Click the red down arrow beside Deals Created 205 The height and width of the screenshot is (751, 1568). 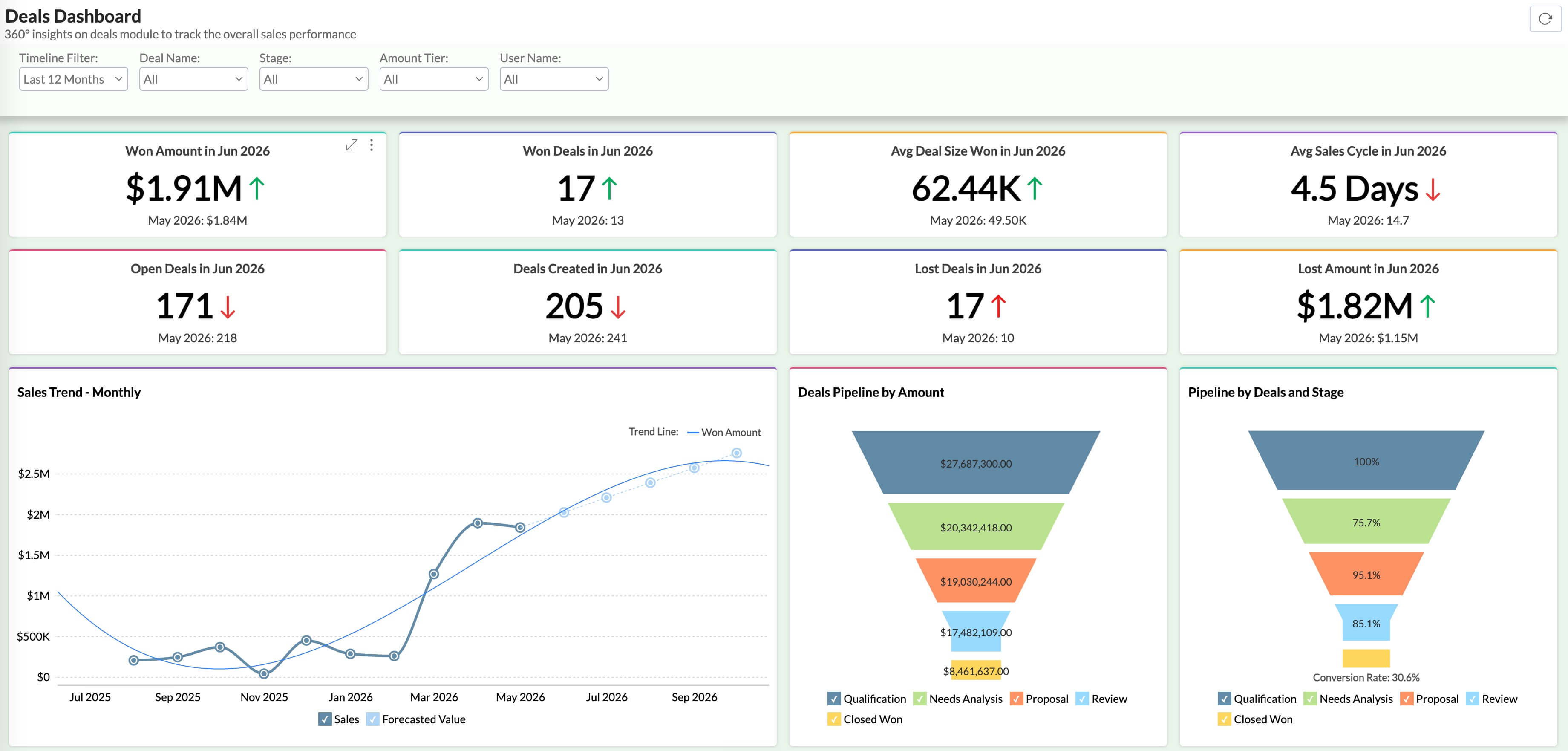618,307
